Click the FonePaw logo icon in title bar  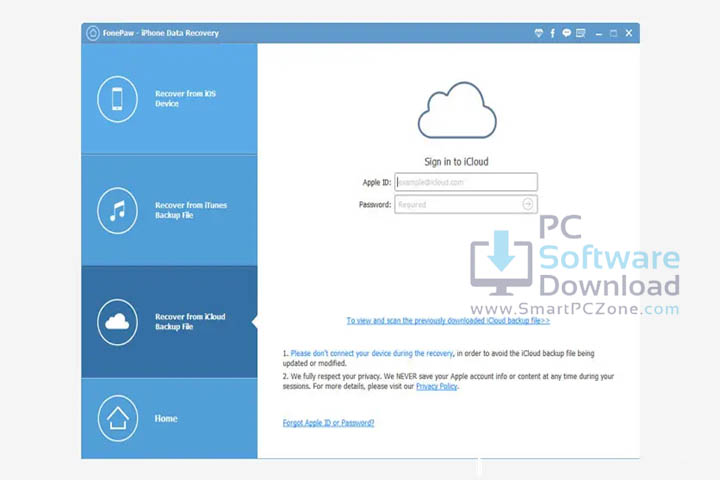(x=93, y=33)
